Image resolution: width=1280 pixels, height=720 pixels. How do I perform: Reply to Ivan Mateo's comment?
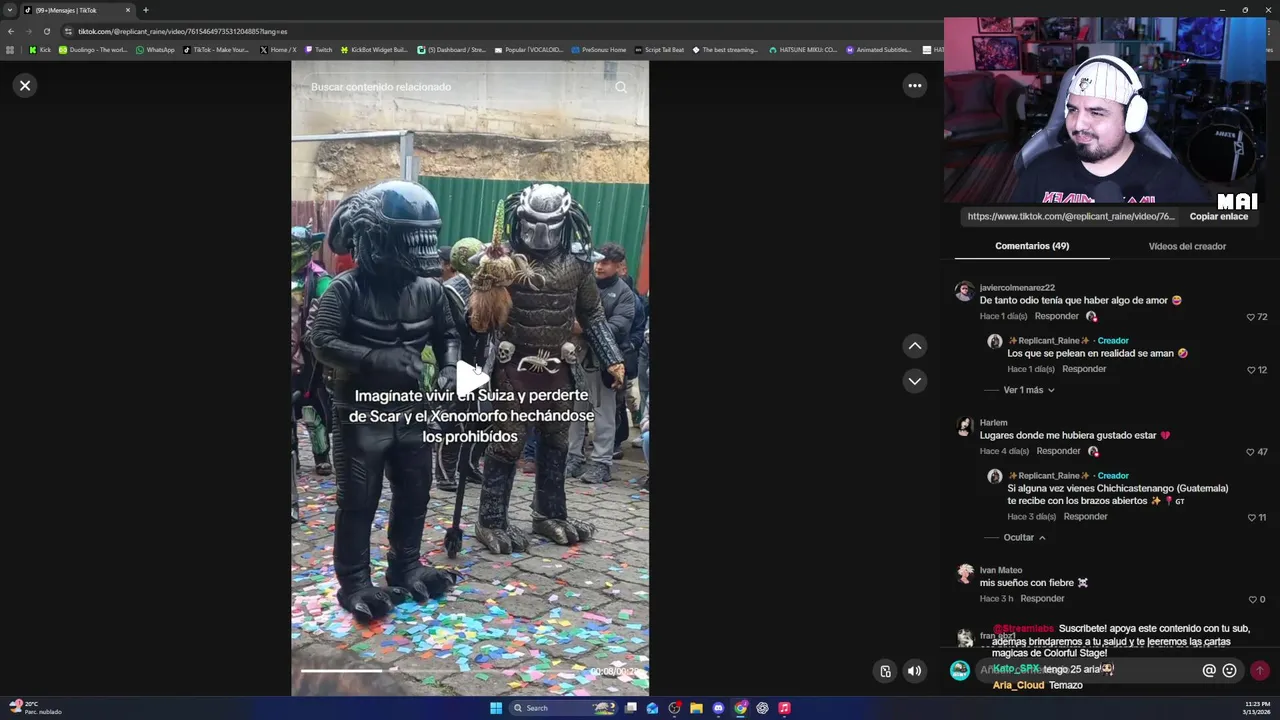1042,599
